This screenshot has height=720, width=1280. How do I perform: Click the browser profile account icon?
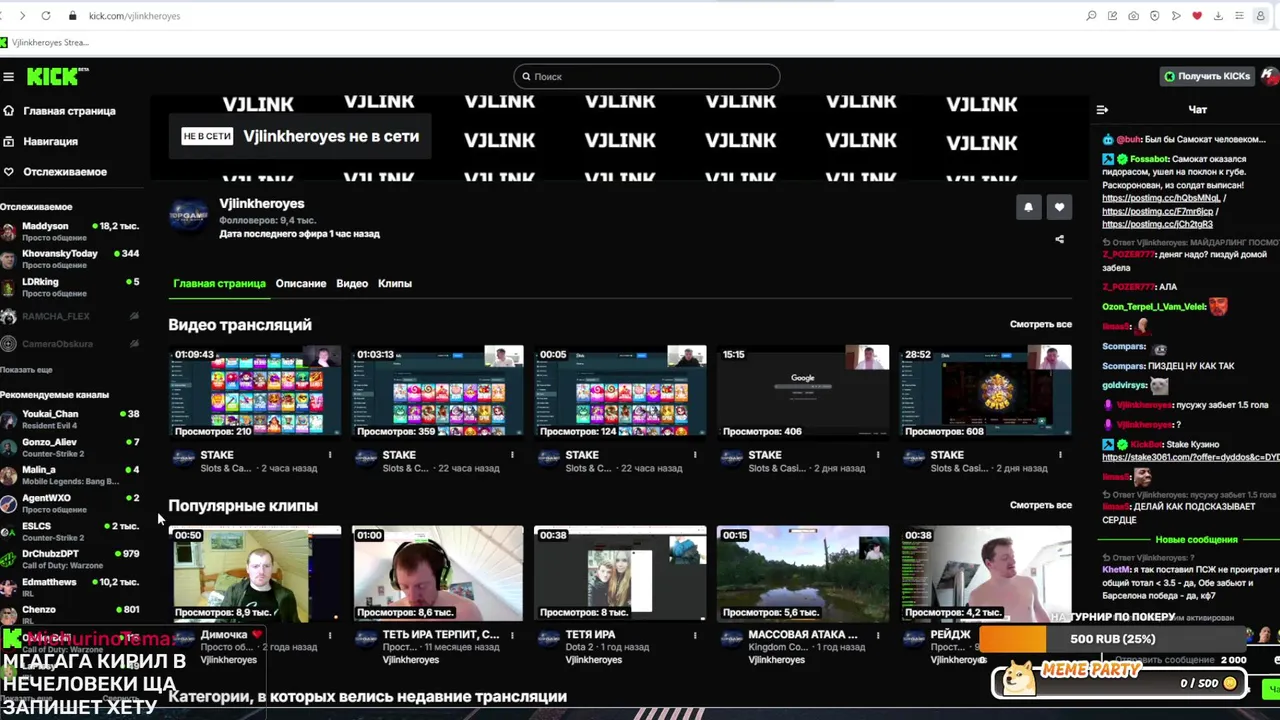click(1261, 16)
